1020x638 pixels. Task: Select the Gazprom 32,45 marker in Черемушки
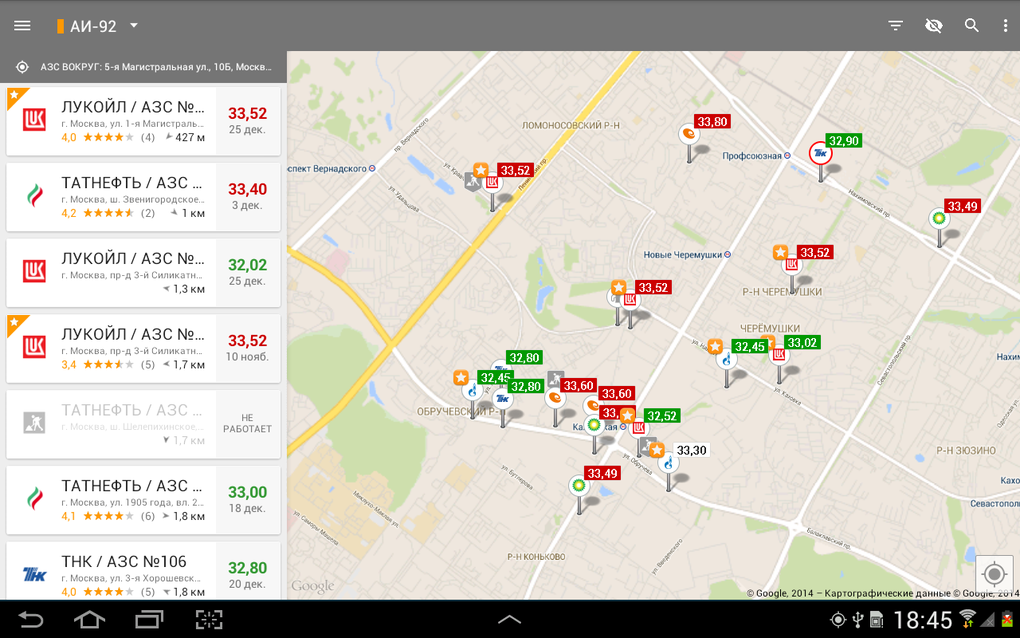point(727,360)
